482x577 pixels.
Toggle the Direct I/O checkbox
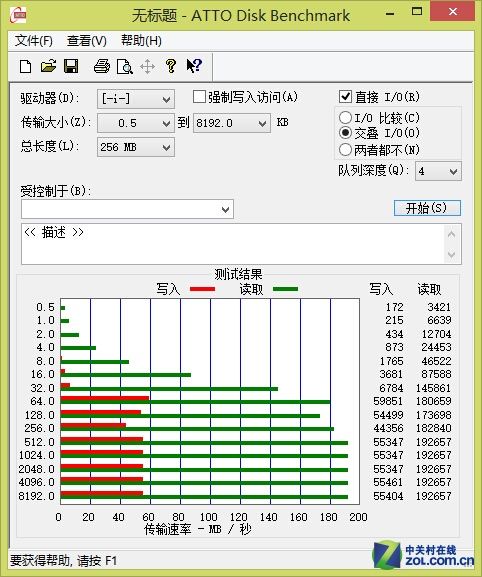coord(345,97)
